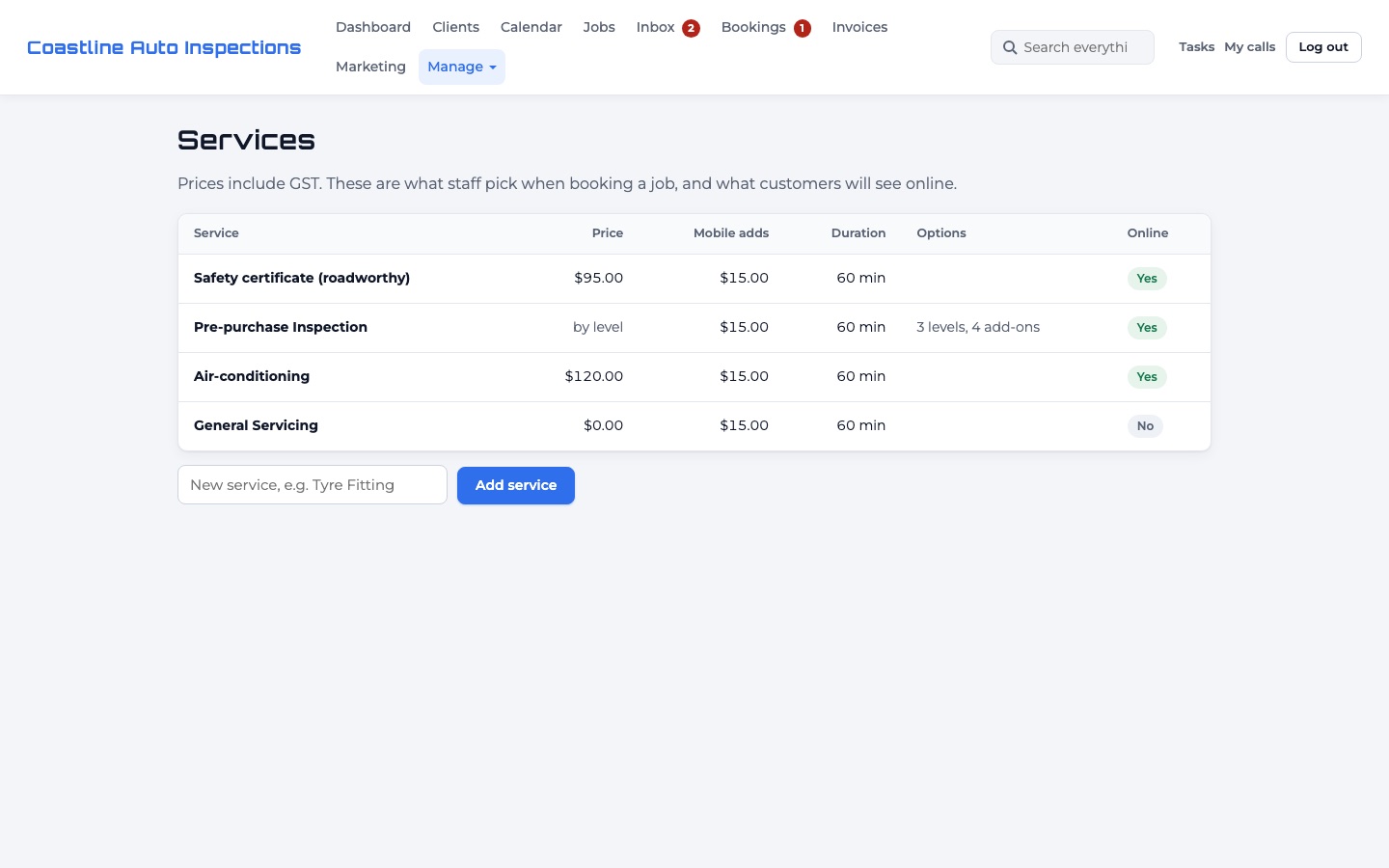Focus the Search everything field
Screen dimensions: 1389x868
pyautogui.click(x=1073, y=47)
